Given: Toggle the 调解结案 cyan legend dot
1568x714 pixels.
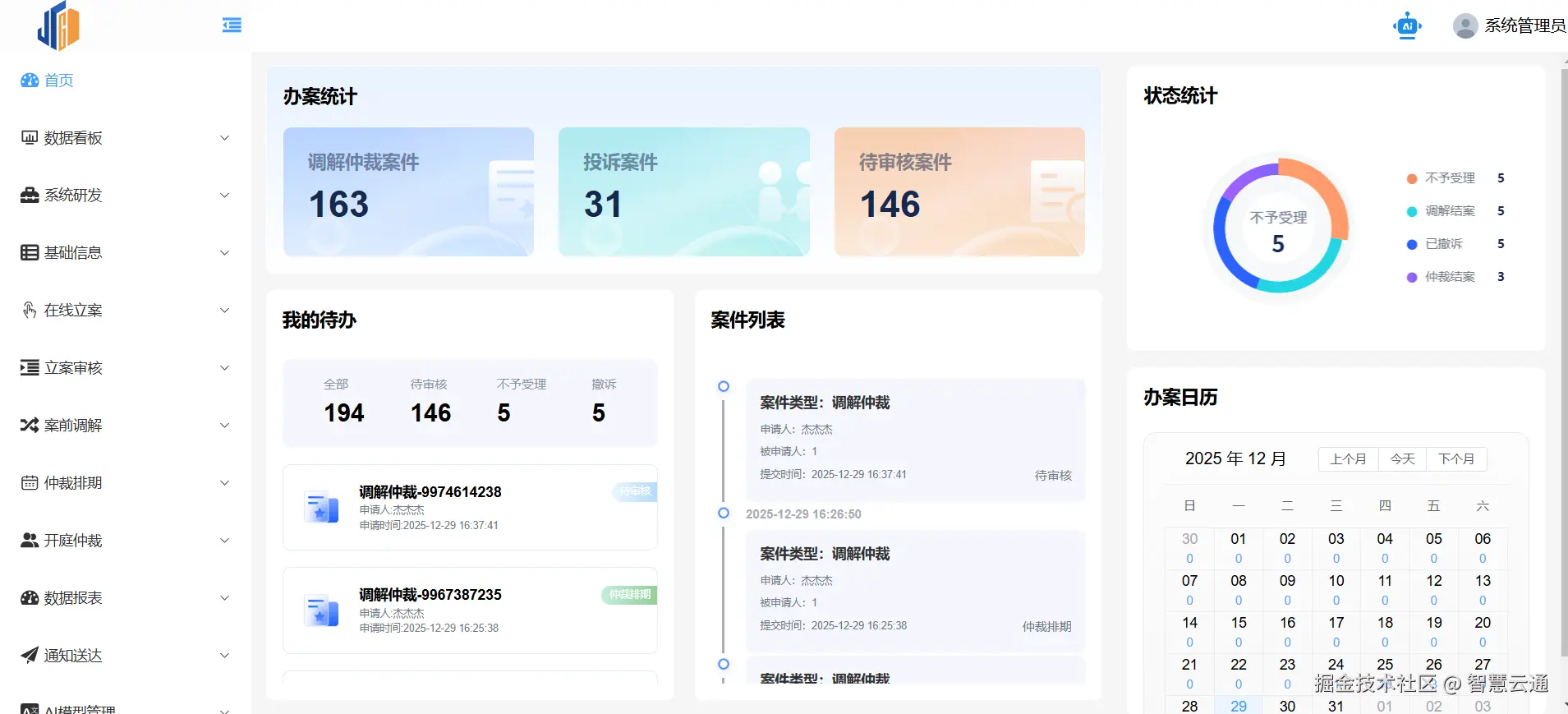Looking at the screenshot, I should pyautogui.click(x=1412, y=211).
